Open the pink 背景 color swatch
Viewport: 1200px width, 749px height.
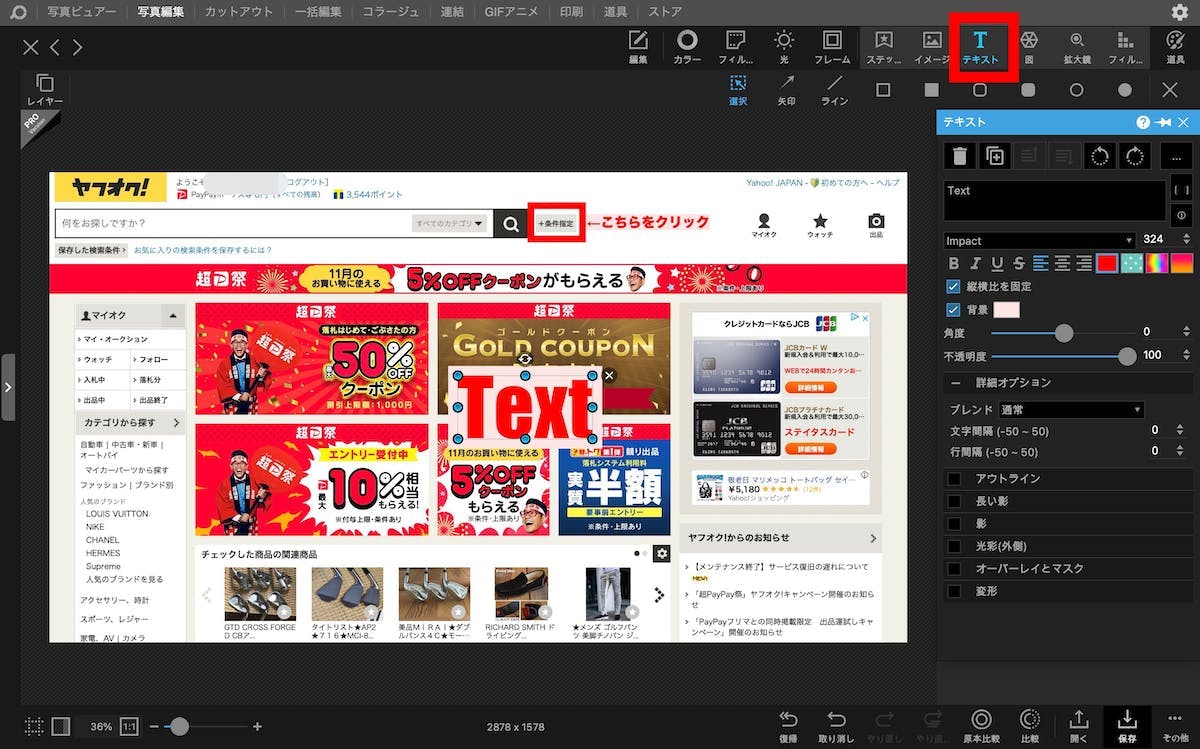coord(1006,310)
